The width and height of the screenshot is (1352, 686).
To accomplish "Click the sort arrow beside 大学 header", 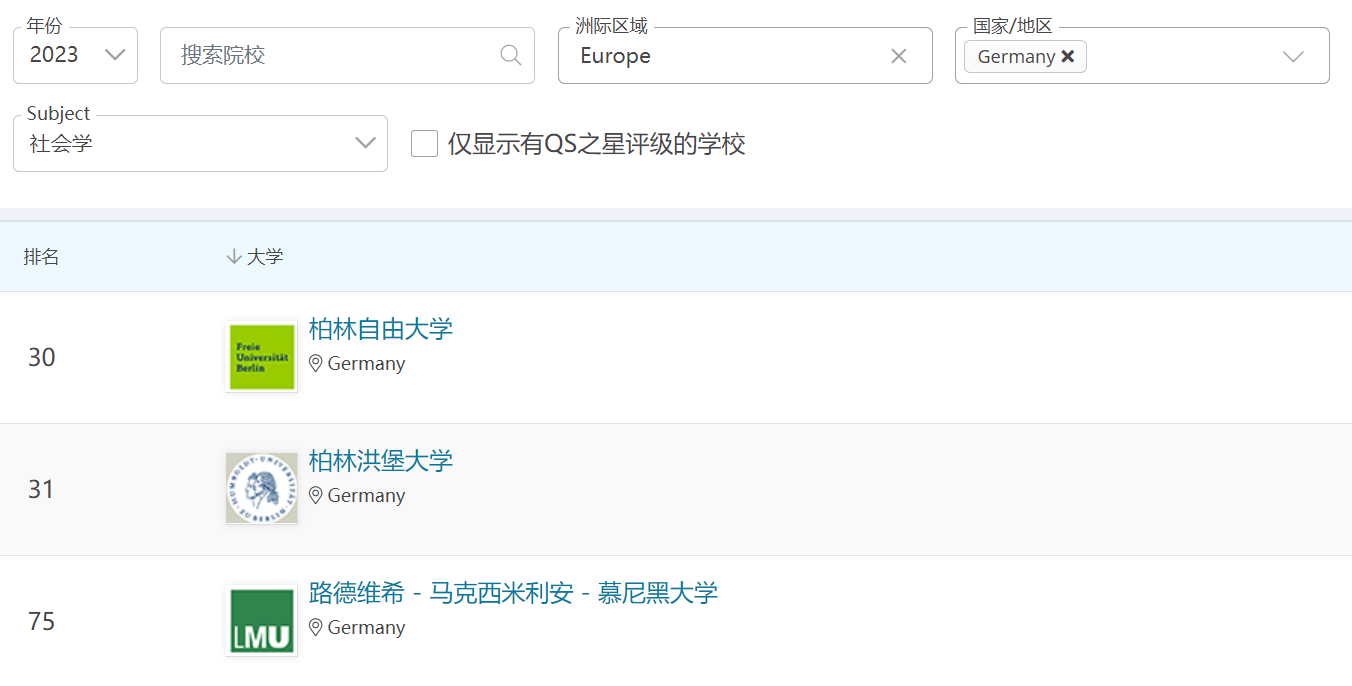I will 234,257.
